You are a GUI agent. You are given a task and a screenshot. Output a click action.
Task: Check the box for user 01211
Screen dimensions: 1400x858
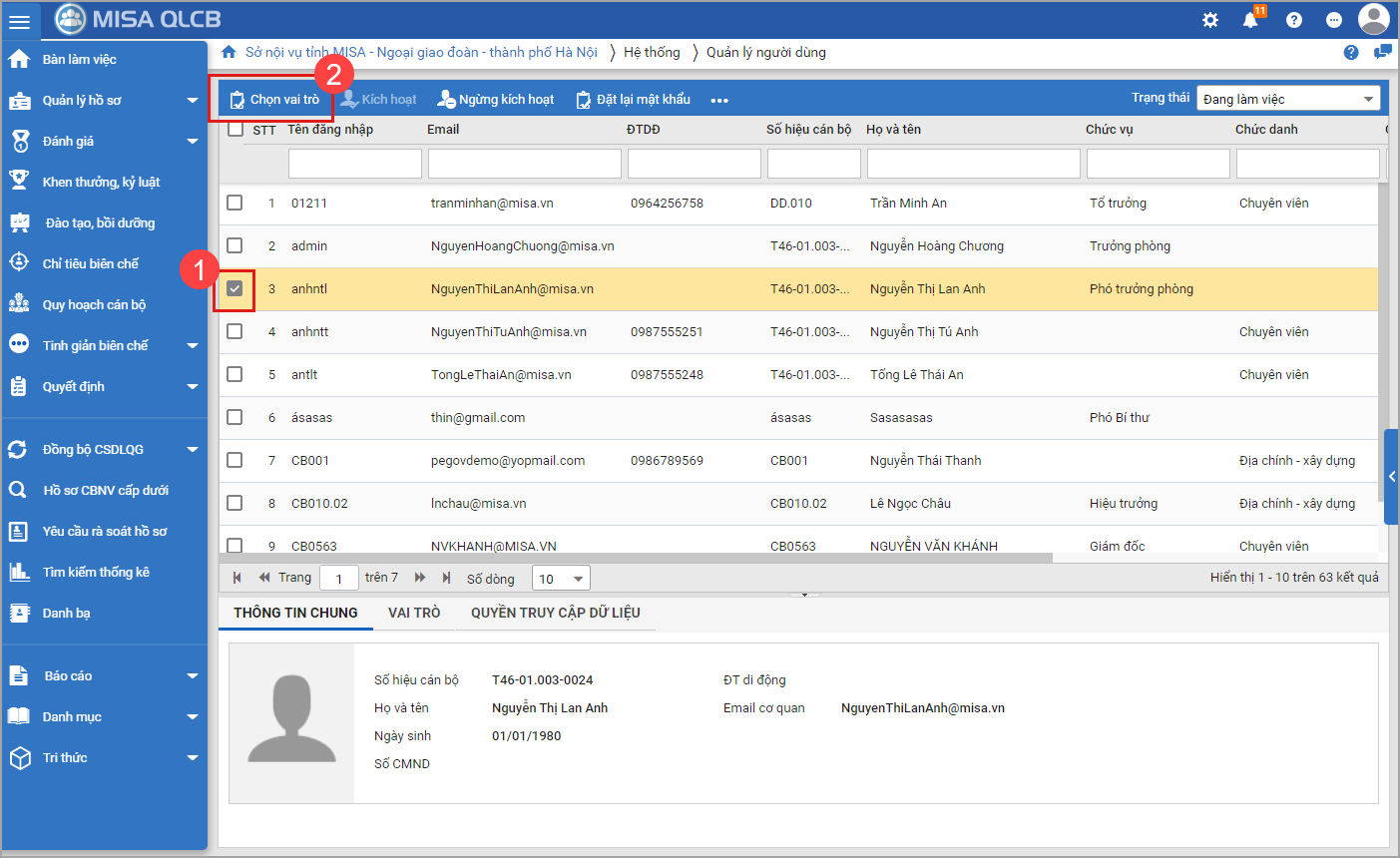click(x=234, y=203)
